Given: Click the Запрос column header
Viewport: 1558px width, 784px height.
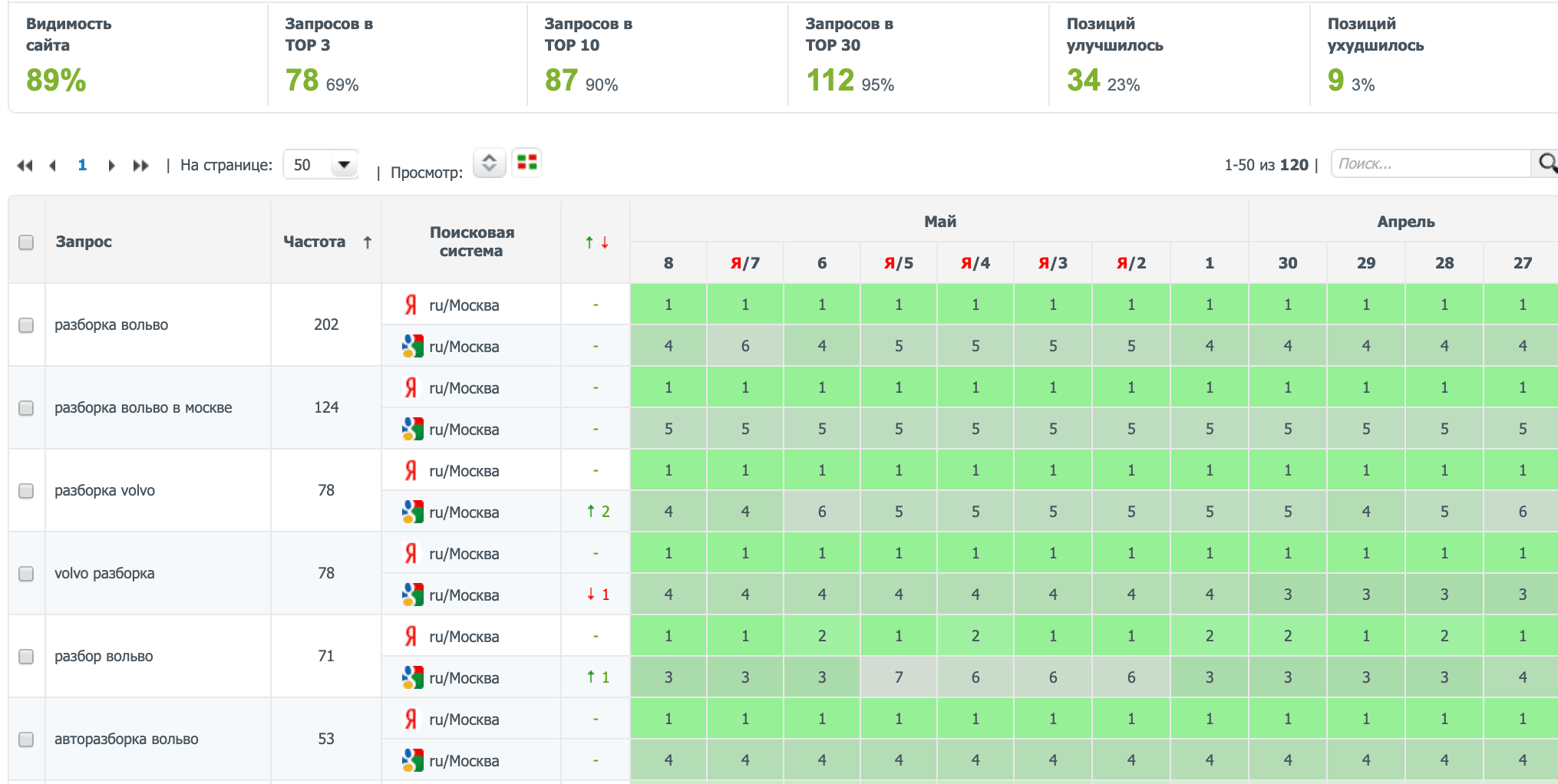Looking at the screenshot, I should (84, 242).
